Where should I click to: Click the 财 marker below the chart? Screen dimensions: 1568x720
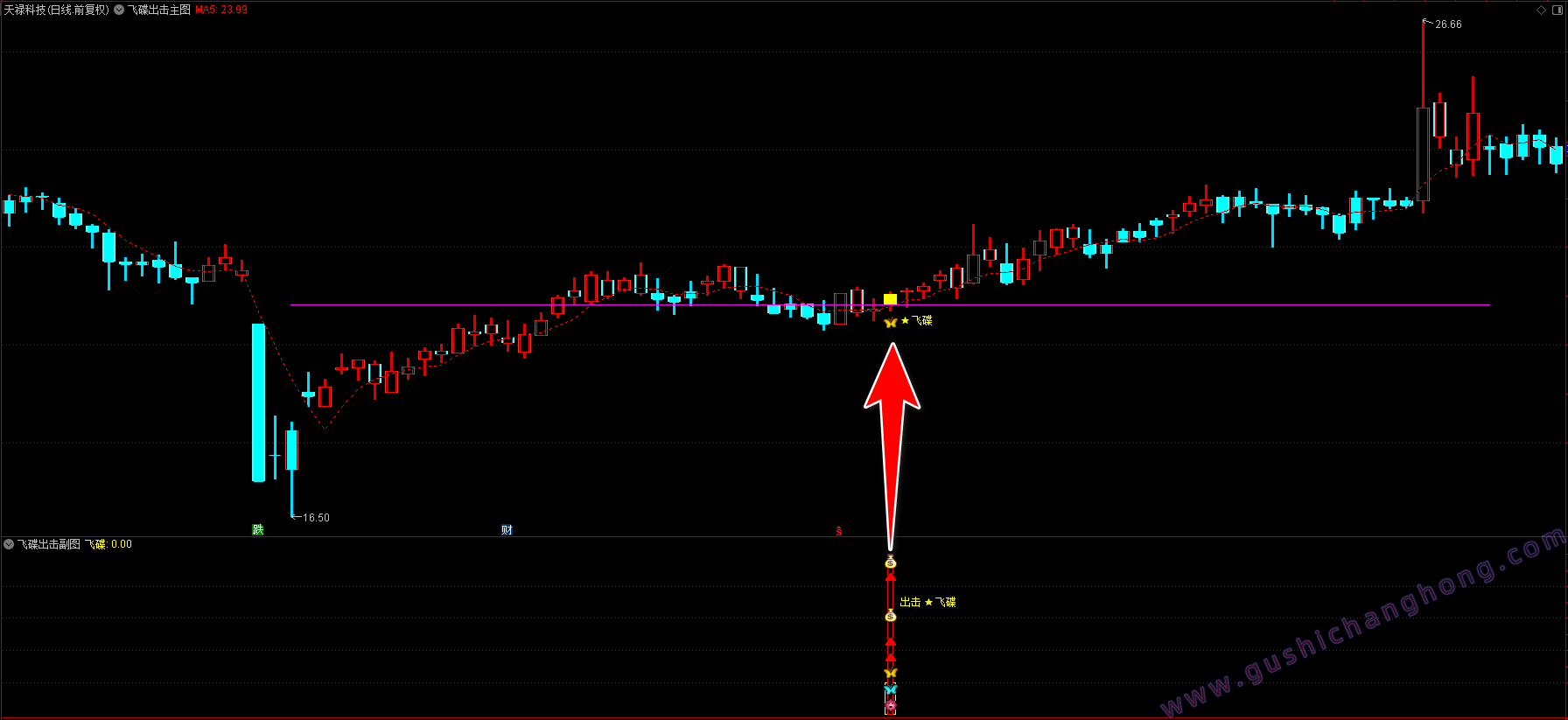pyautogui.click(x=507, y=529)
